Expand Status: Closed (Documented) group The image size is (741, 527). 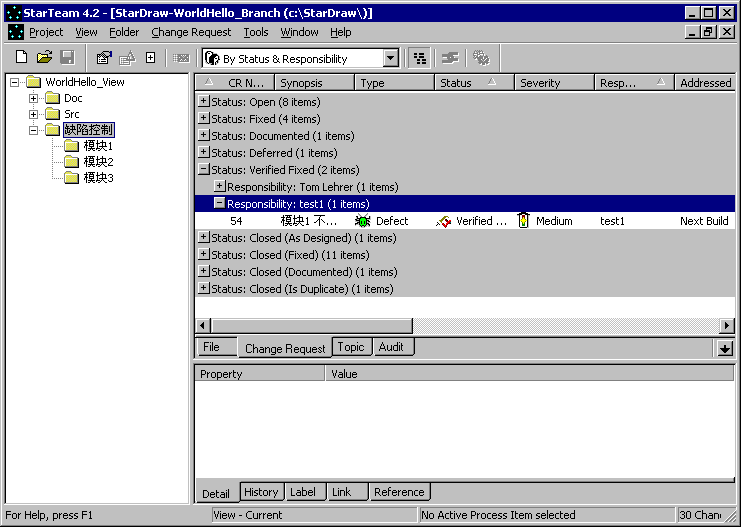[x=203, y=271]
